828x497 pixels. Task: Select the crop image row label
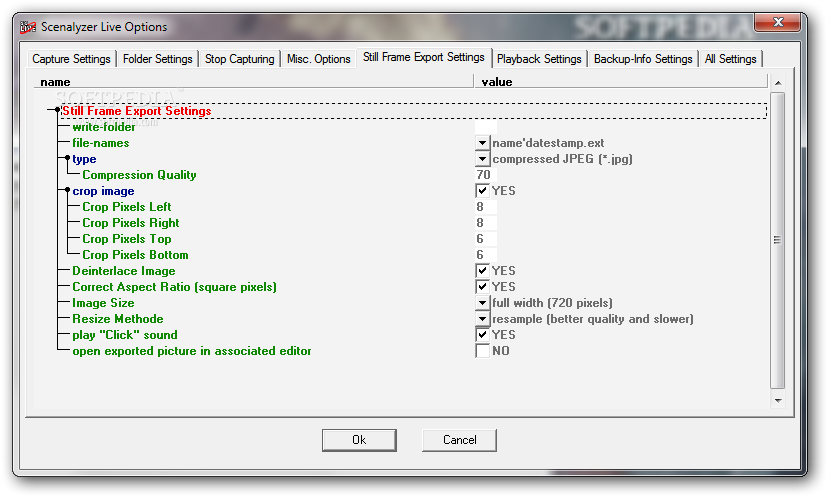click(x=104, y=191)
